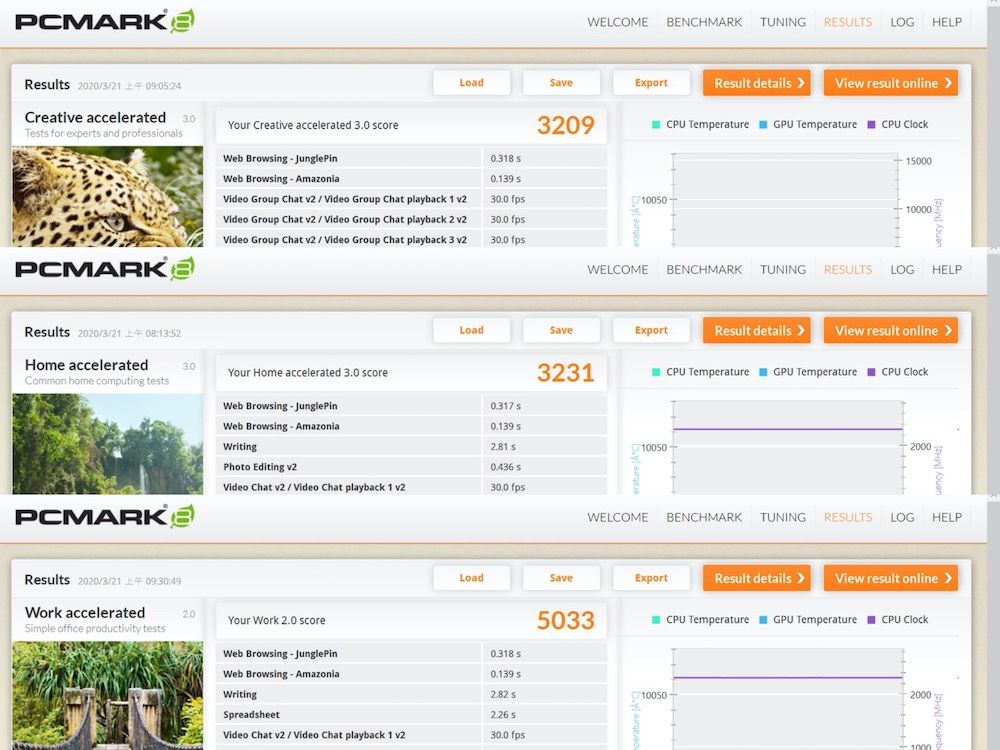Open HELP in the navigation above Work results
This screenshot has height=750, width=1000.
946,517
